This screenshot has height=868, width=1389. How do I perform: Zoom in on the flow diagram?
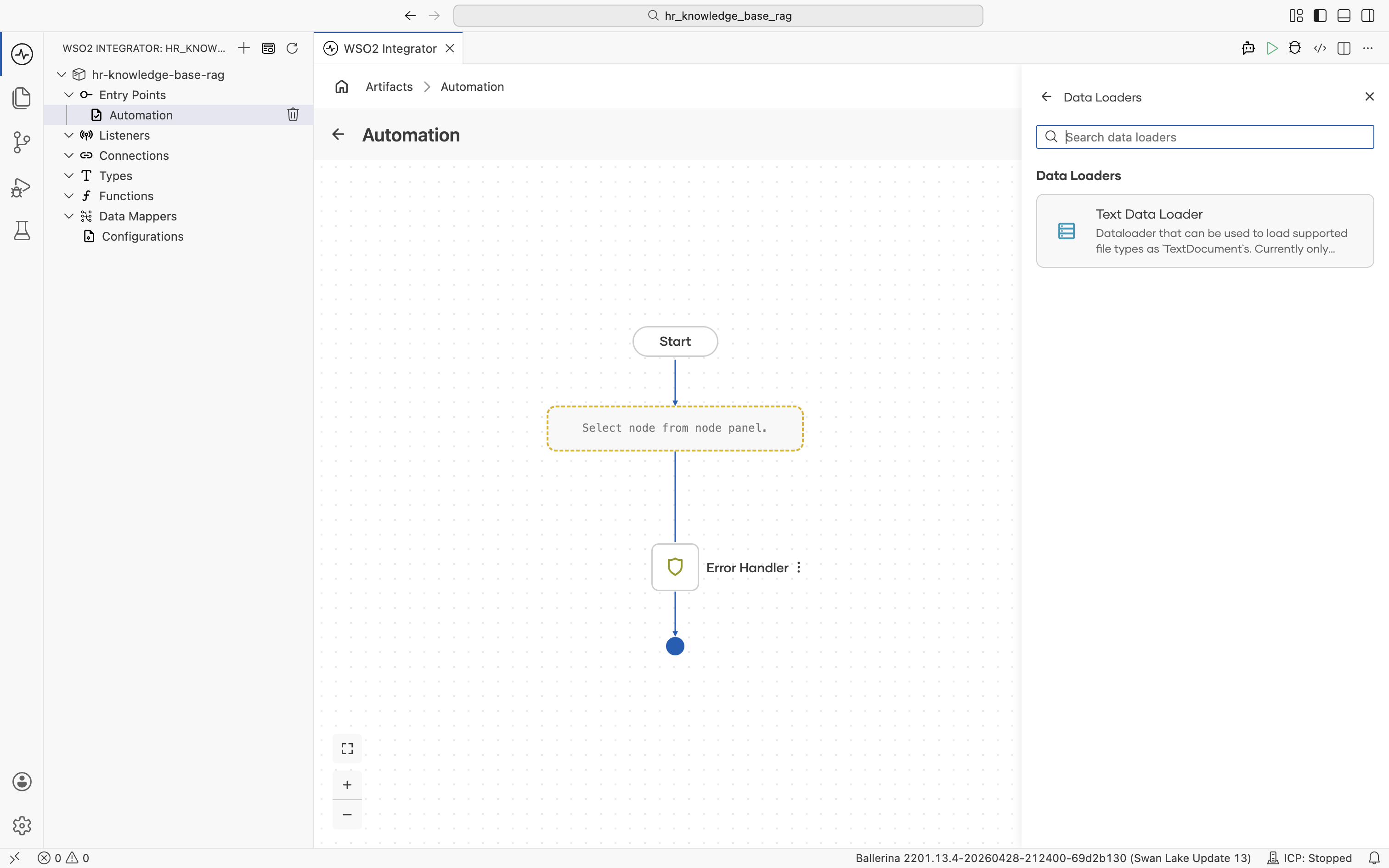347,785
